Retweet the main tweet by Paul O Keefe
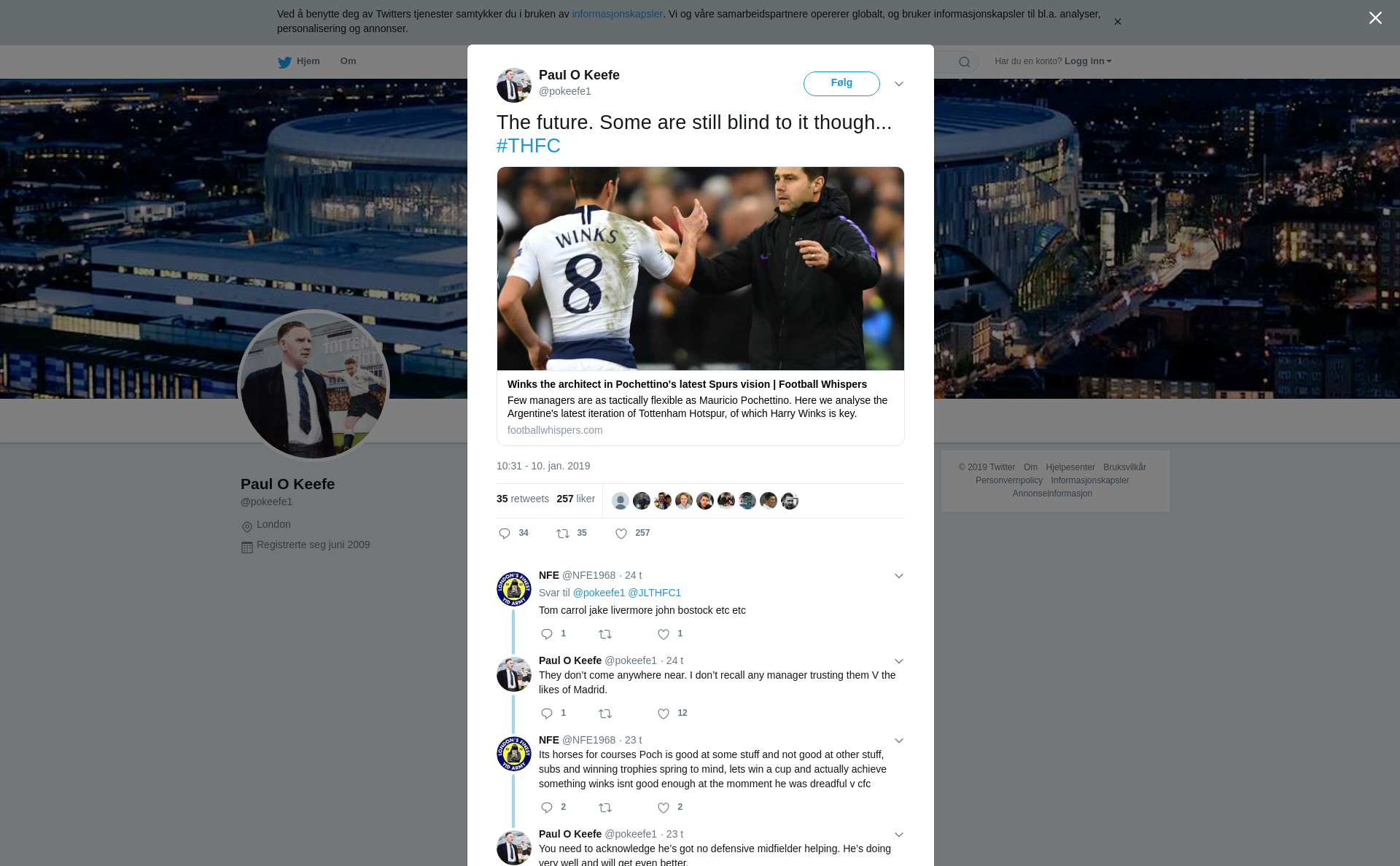The width and height of the screenshot is (1400, 866). tap(563, 534)
